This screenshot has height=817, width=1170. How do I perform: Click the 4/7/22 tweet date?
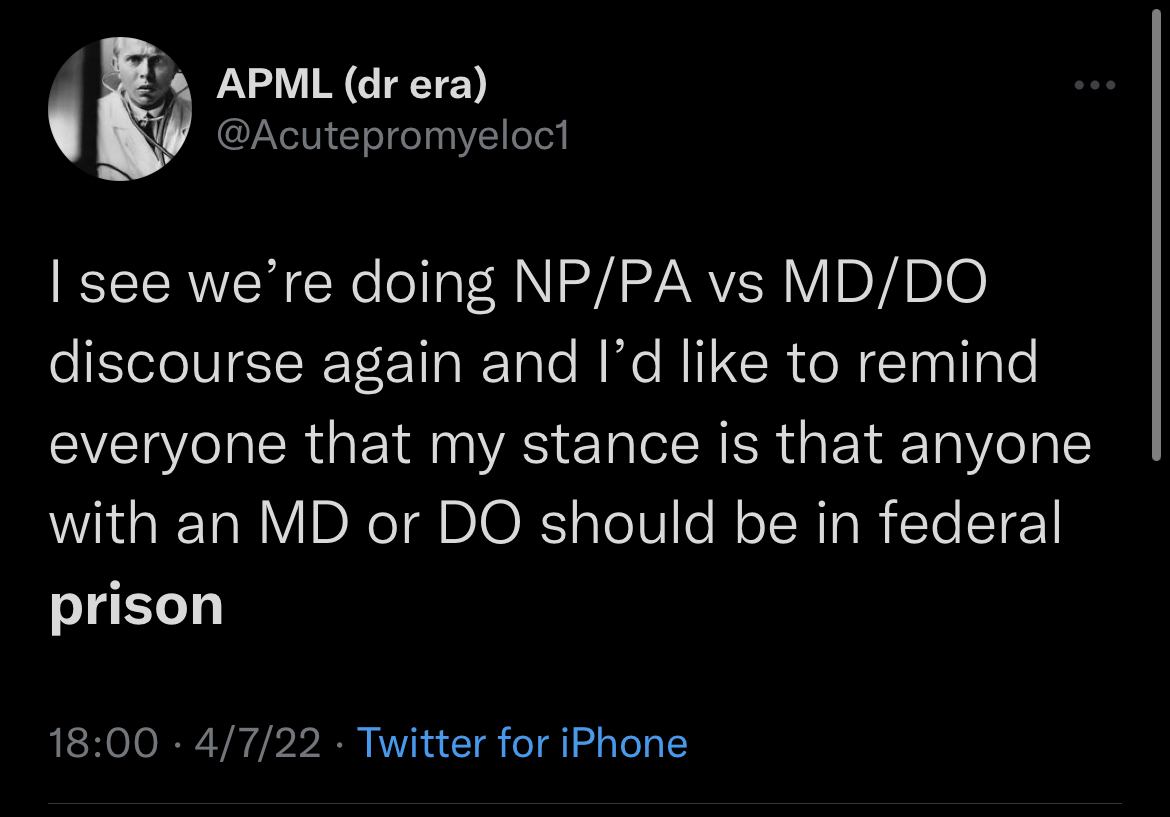pyautogui.click(x=257, y=743)
